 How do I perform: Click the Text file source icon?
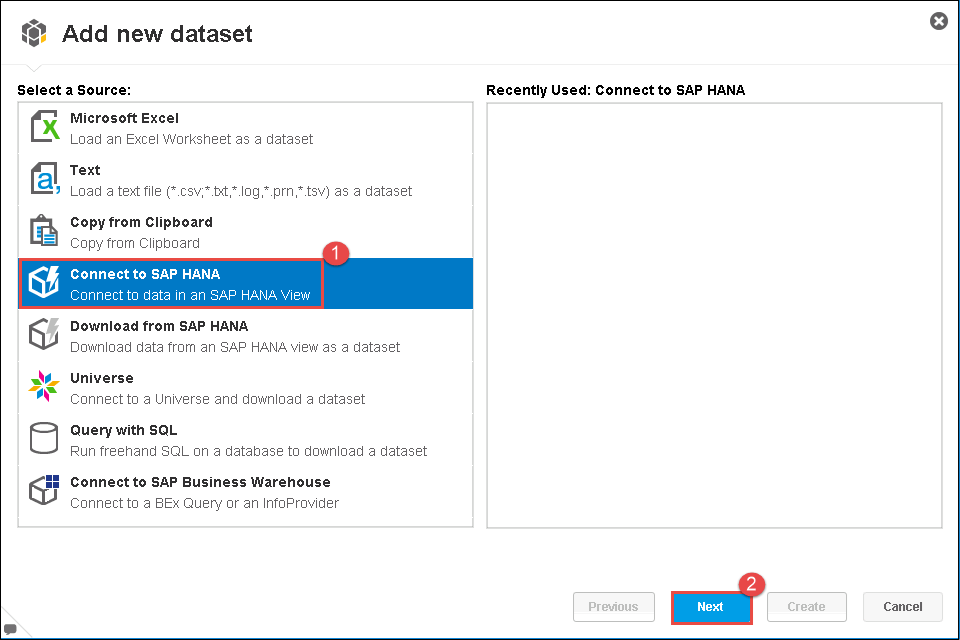(45, 180)
